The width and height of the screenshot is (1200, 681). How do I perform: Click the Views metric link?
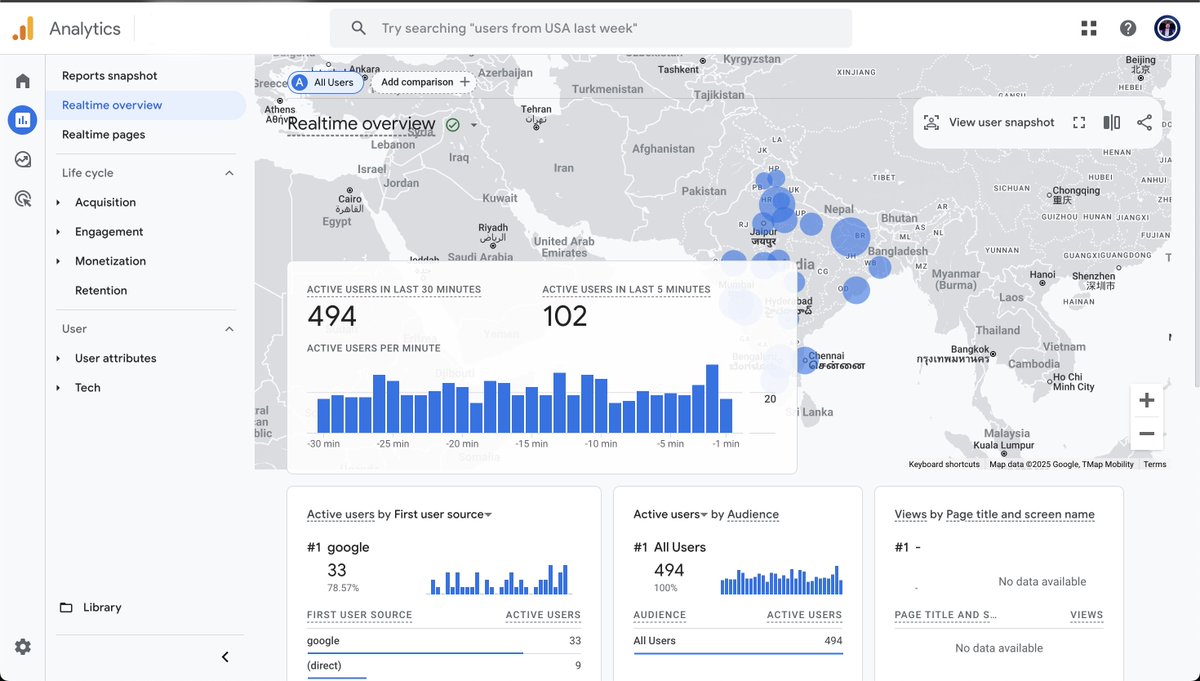tap(911, 514)
